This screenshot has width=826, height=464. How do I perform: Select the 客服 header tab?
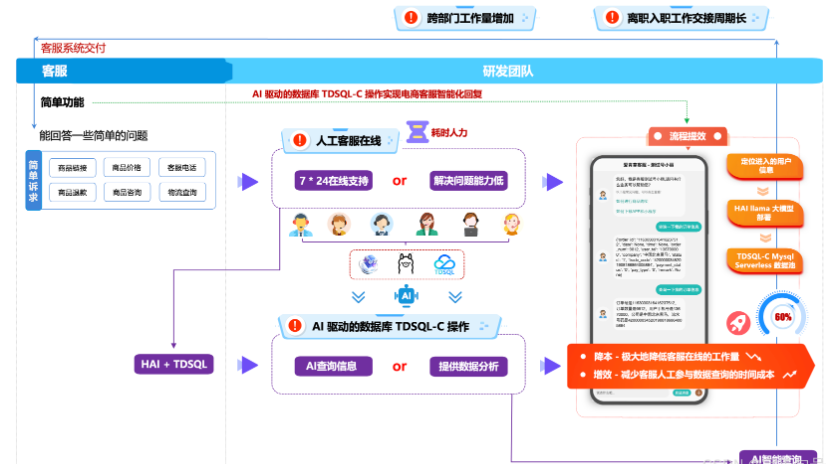tap(124, 71)
